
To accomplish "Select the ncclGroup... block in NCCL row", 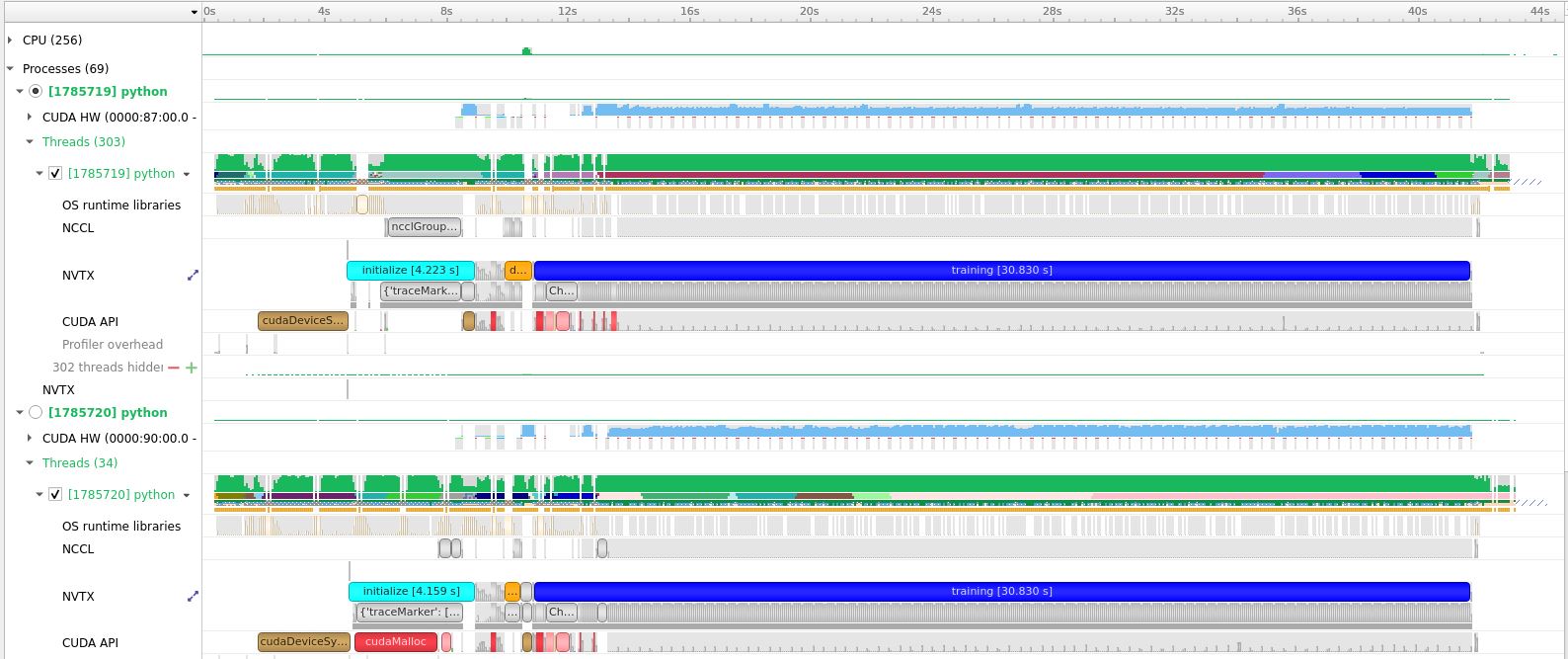I will [424, 227].
